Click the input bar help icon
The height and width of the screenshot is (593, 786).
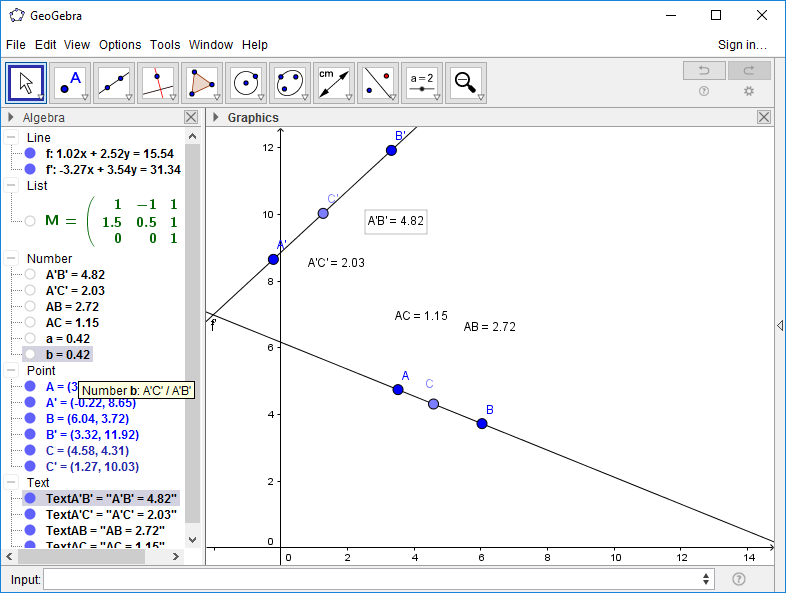[x=738, y=579]
